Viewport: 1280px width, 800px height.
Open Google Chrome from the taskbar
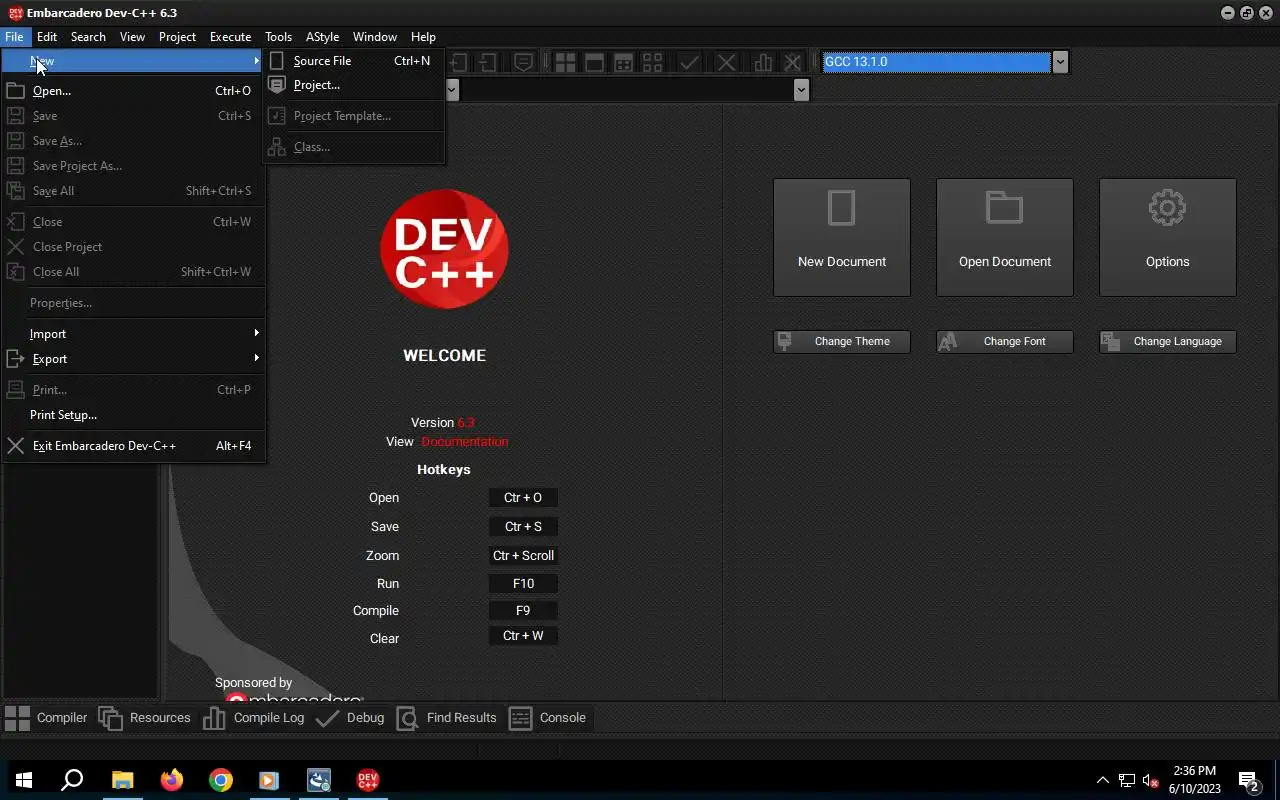coord(221,780)
